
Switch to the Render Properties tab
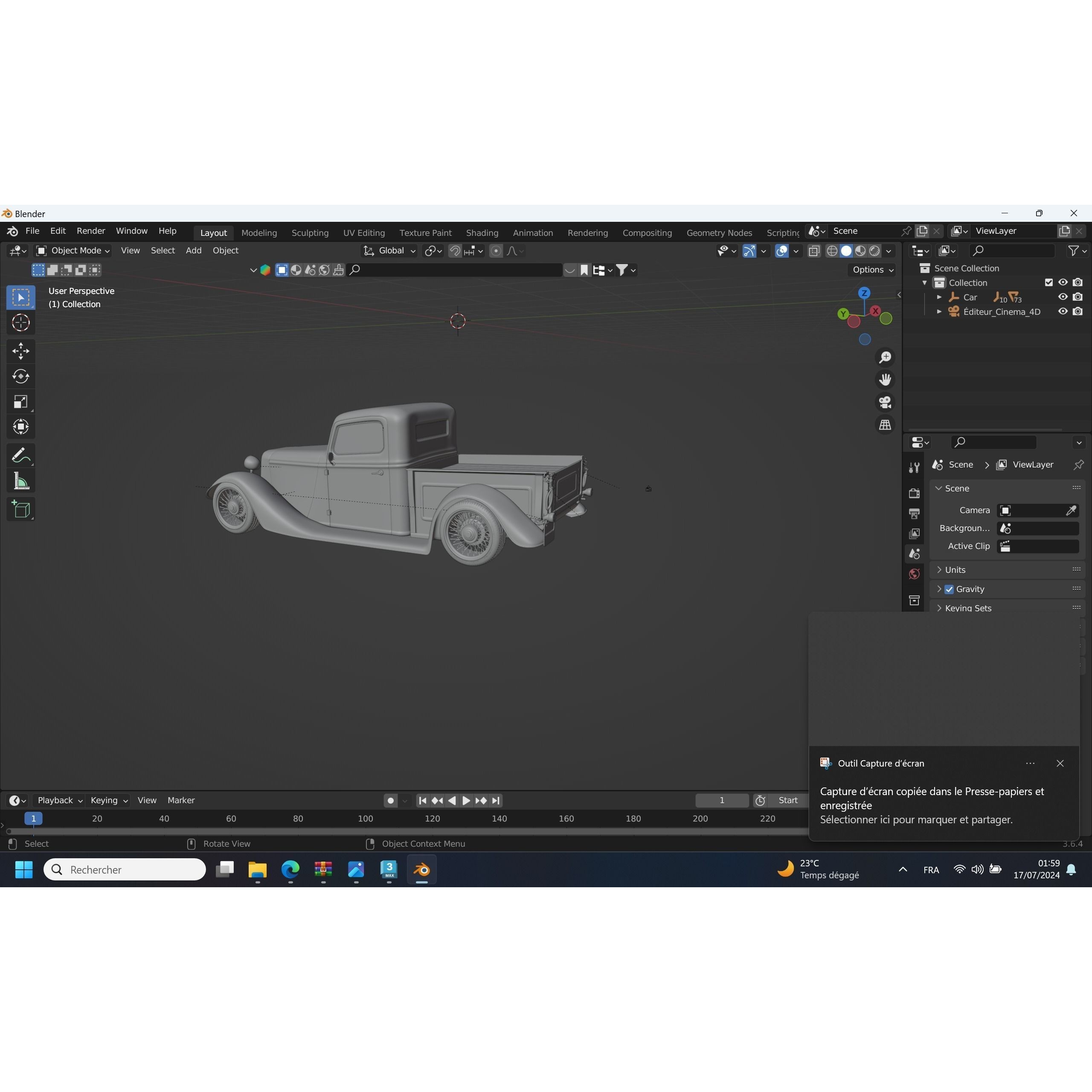point(914,492)
